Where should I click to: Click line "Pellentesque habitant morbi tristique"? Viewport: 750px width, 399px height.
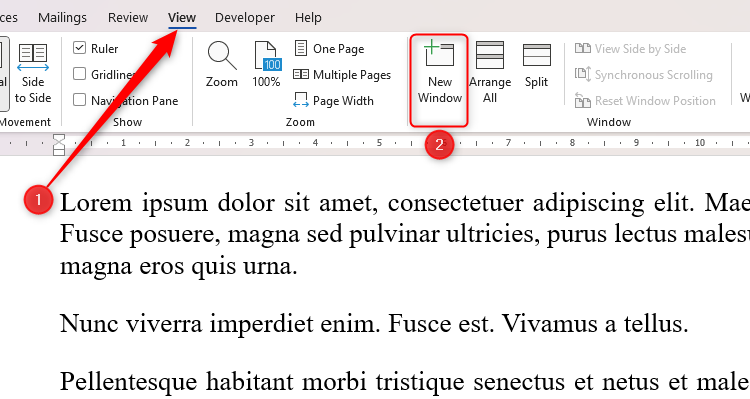tap(405, 382)
